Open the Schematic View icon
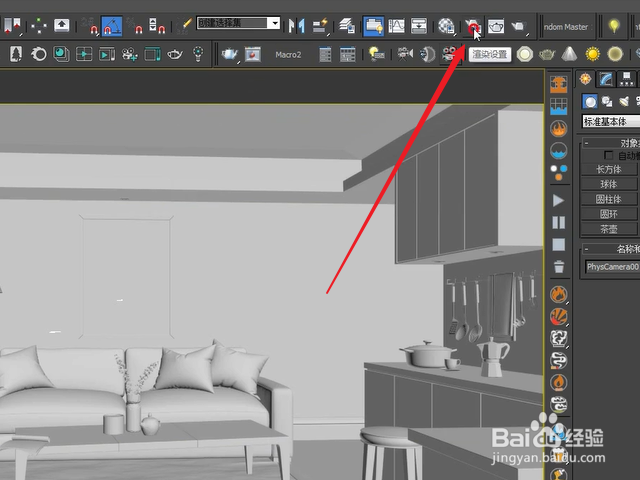640x480 pixels. (x=419, y=26)
